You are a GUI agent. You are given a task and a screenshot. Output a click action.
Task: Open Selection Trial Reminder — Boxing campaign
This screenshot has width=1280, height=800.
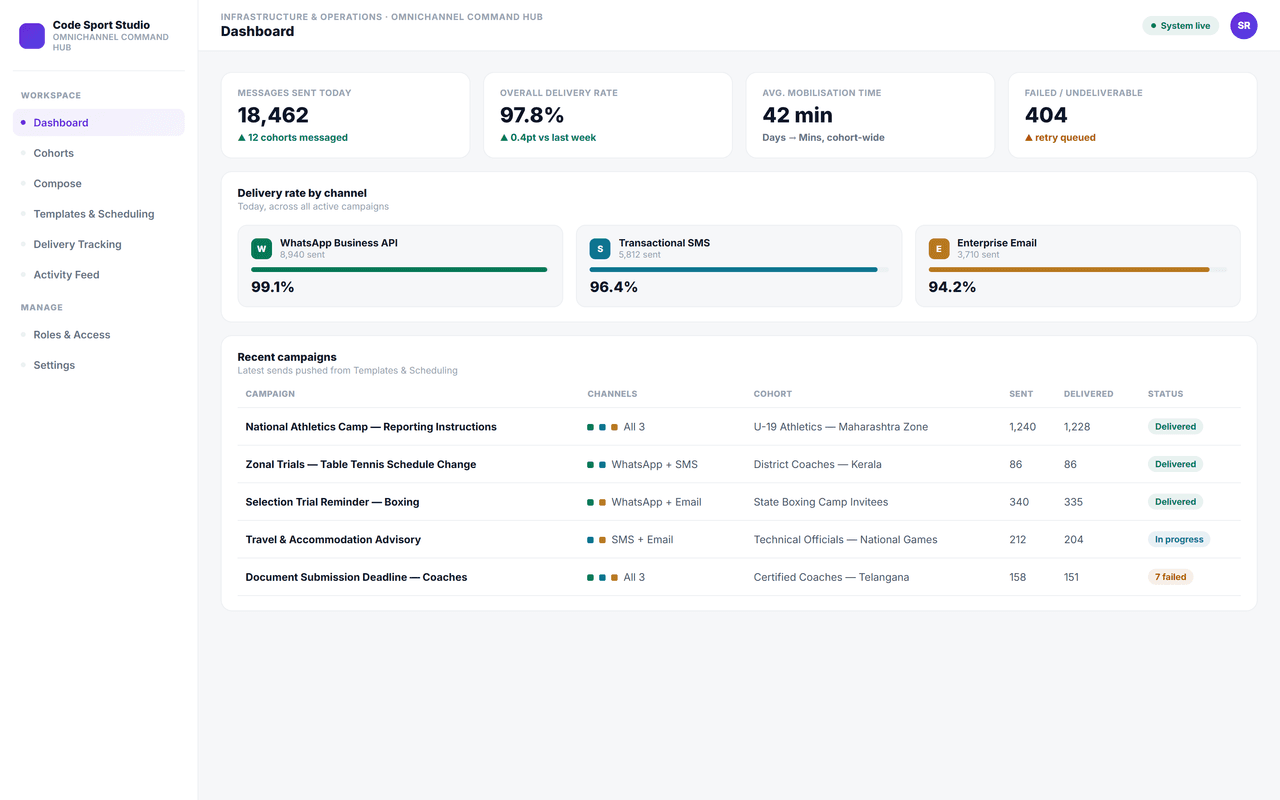[x=332, y=502]
